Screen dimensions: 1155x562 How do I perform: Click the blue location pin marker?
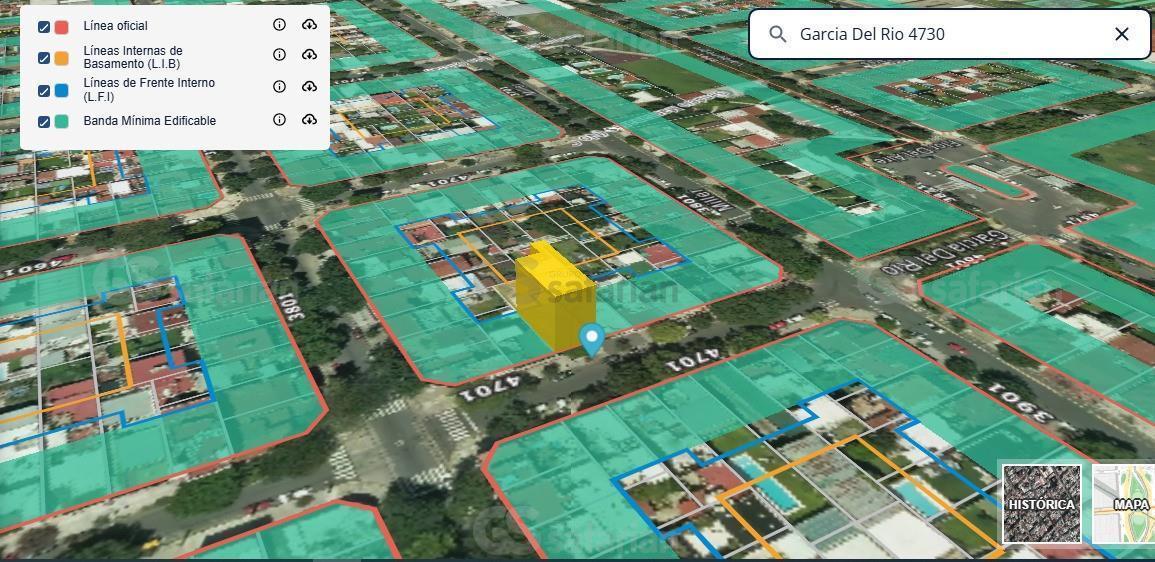(x=591, y=340)
